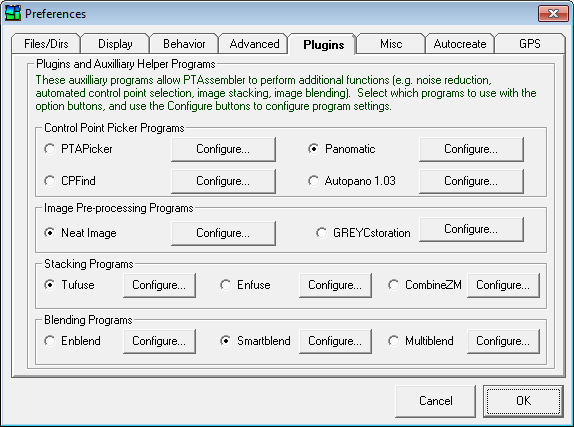Switch to the Files/Dirs tab
The height and width of the screenshot is (427, 574).
point(46,44)
